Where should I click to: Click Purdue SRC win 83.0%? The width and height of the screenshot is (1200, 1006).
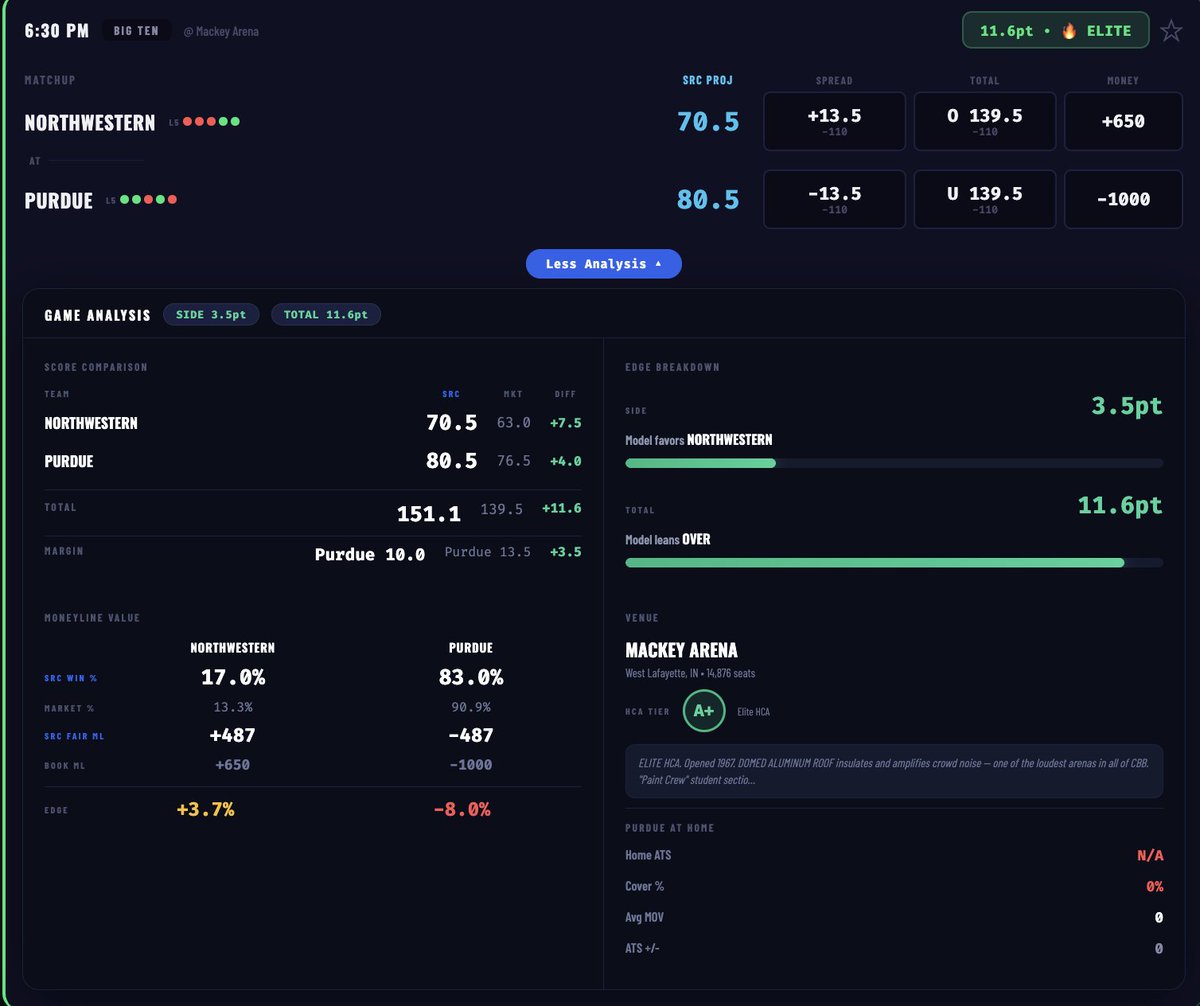[471, 678]
